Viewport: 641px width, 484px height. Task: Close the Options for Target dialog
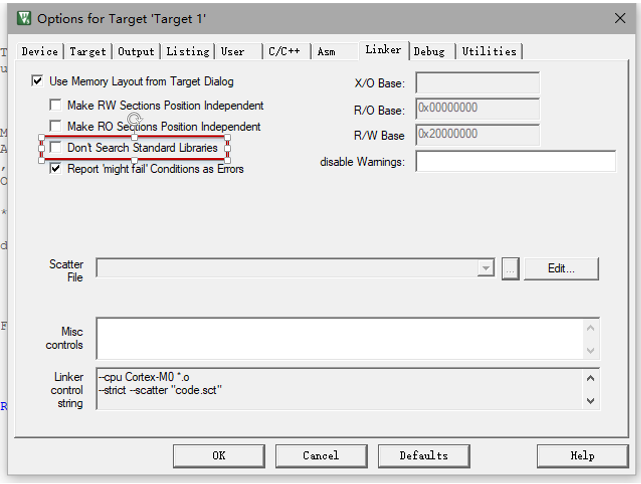pyautogui.click(x=619, y=18)
